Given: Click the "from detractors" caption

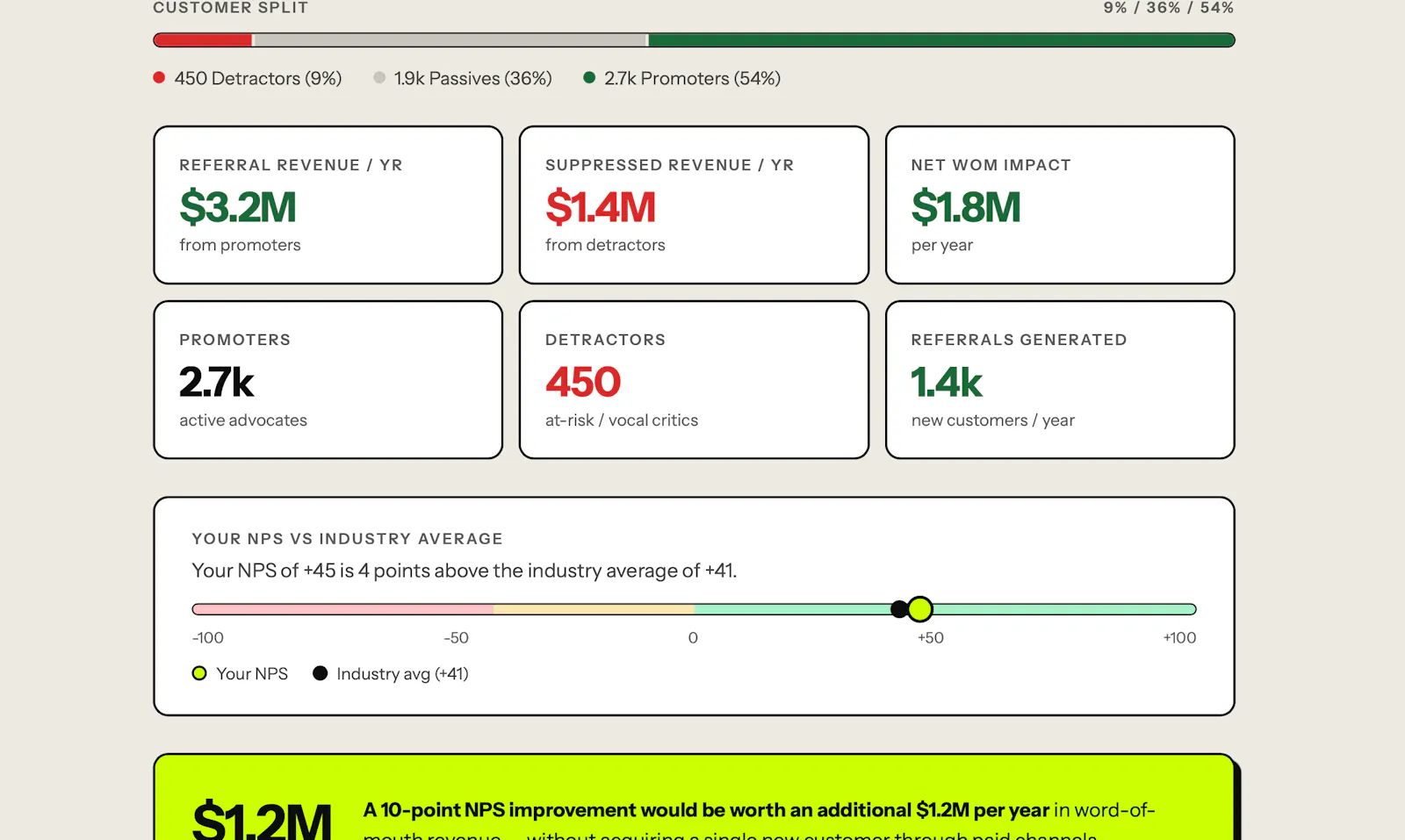Looking at the screenshot, I should click(605, 245).
